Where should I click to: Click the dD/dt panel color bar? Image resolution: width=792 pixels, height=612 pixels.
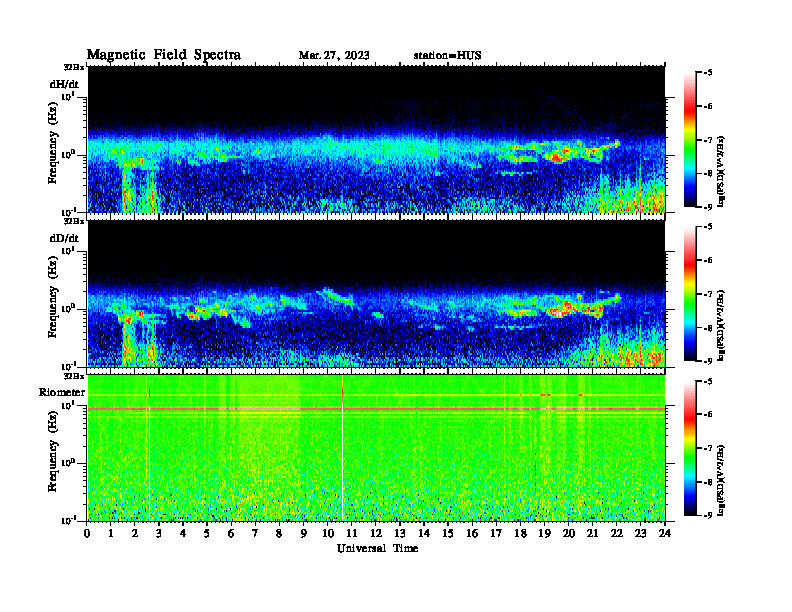pyautogui.click(x=690, y=293)
